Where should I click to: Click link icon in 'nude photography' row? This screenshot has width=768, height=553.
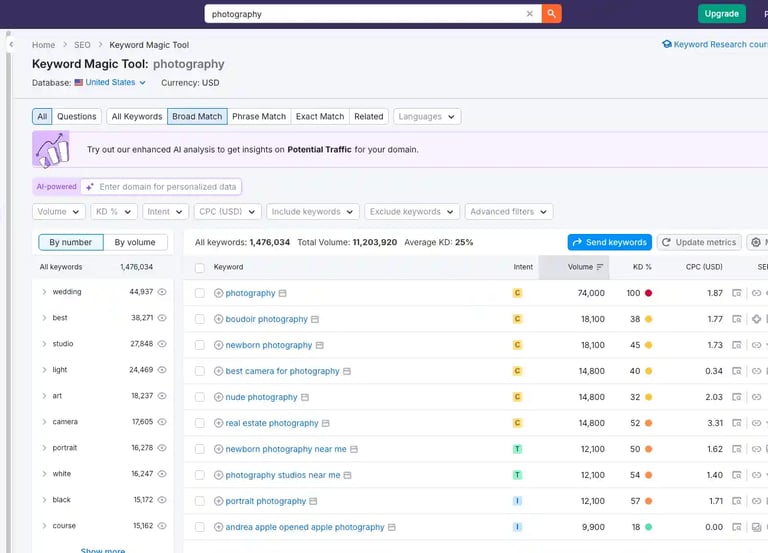point(756,397)
